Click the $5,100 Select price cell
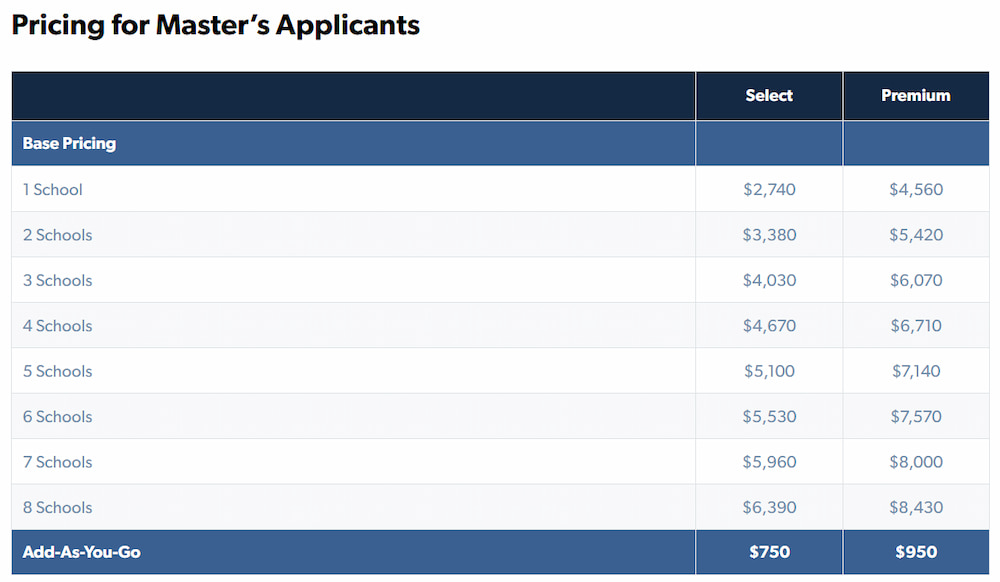The image size is (1000, 582). point(769,371)
